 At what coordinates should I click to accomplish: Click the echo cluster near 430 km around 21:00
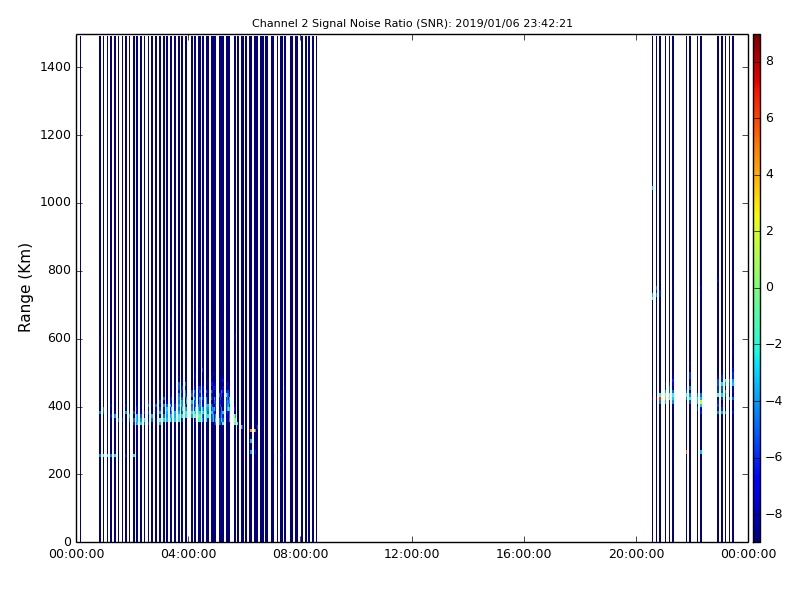point(666,396)
